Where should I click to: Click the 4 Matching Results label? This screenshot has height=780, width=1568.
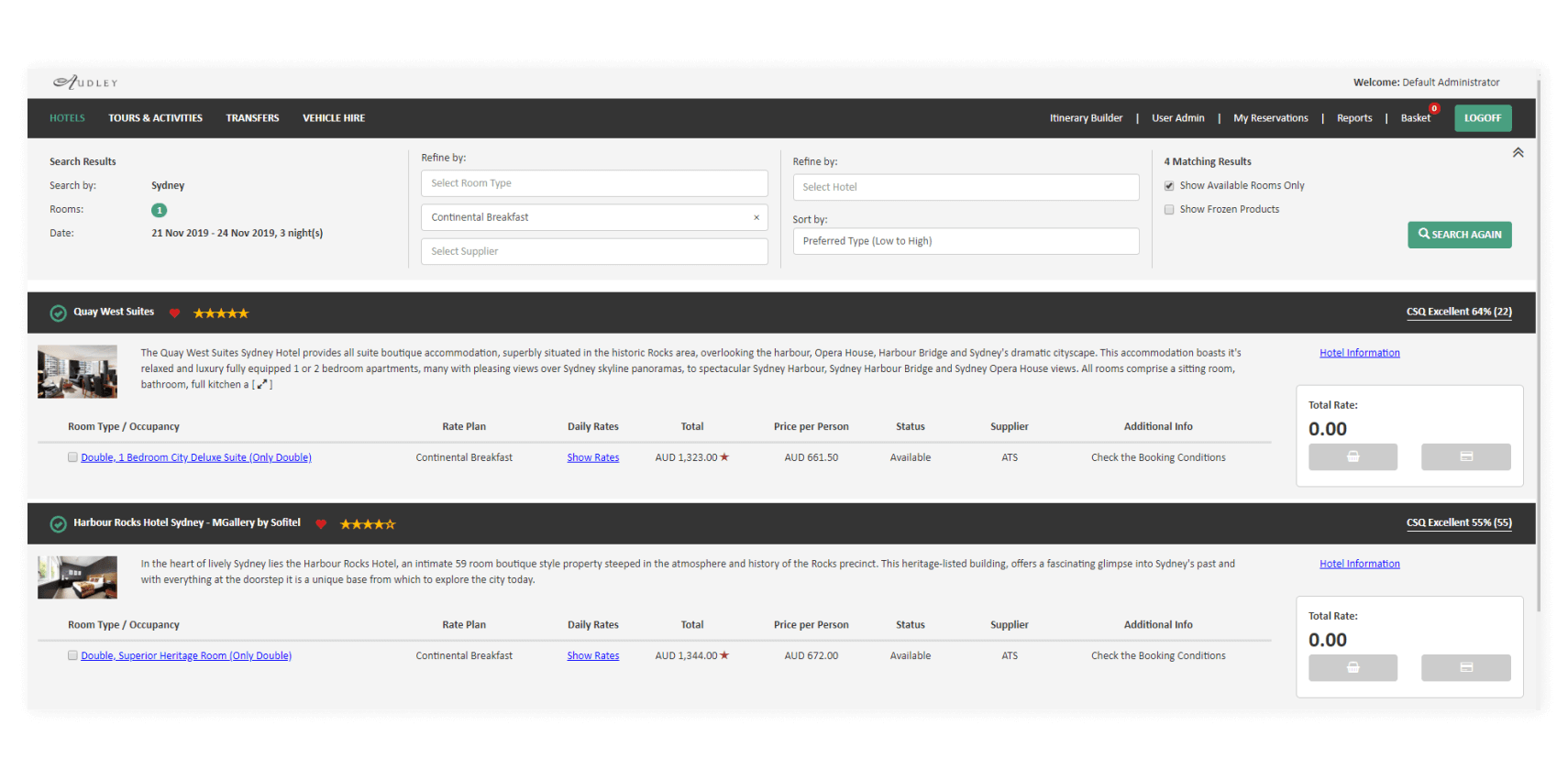tap(1207, 161)
